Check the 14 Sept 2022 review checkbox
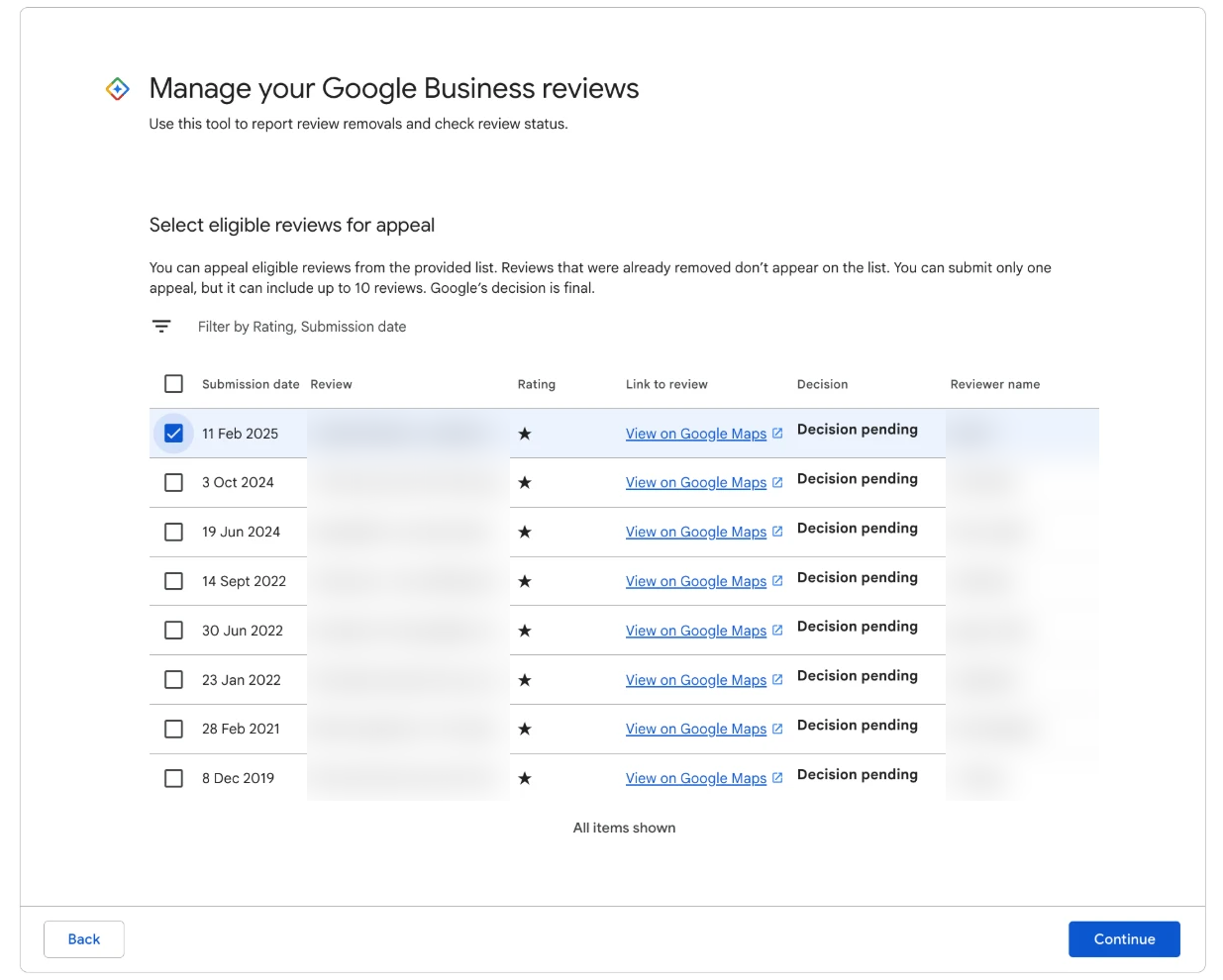This screenshot has height=980, width=1223. point(173,581)
